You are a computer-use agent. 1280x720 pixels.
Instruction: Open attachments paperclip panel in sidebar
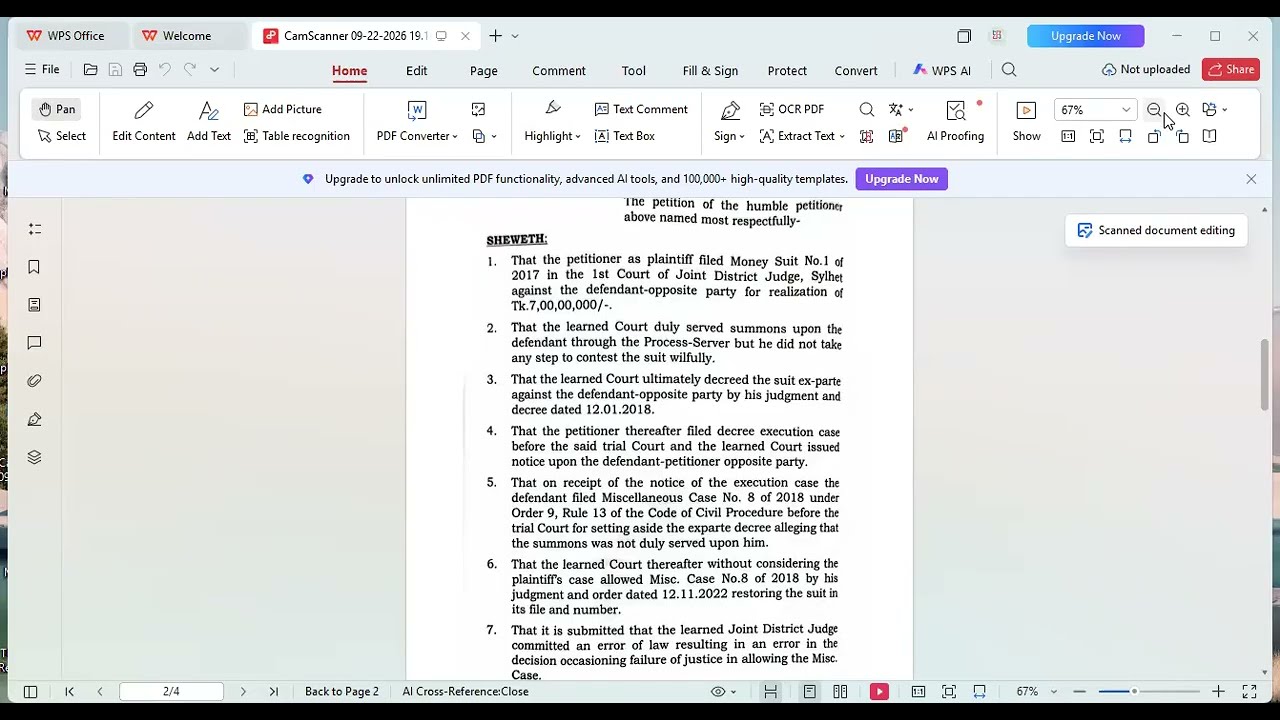coord(34,381)
